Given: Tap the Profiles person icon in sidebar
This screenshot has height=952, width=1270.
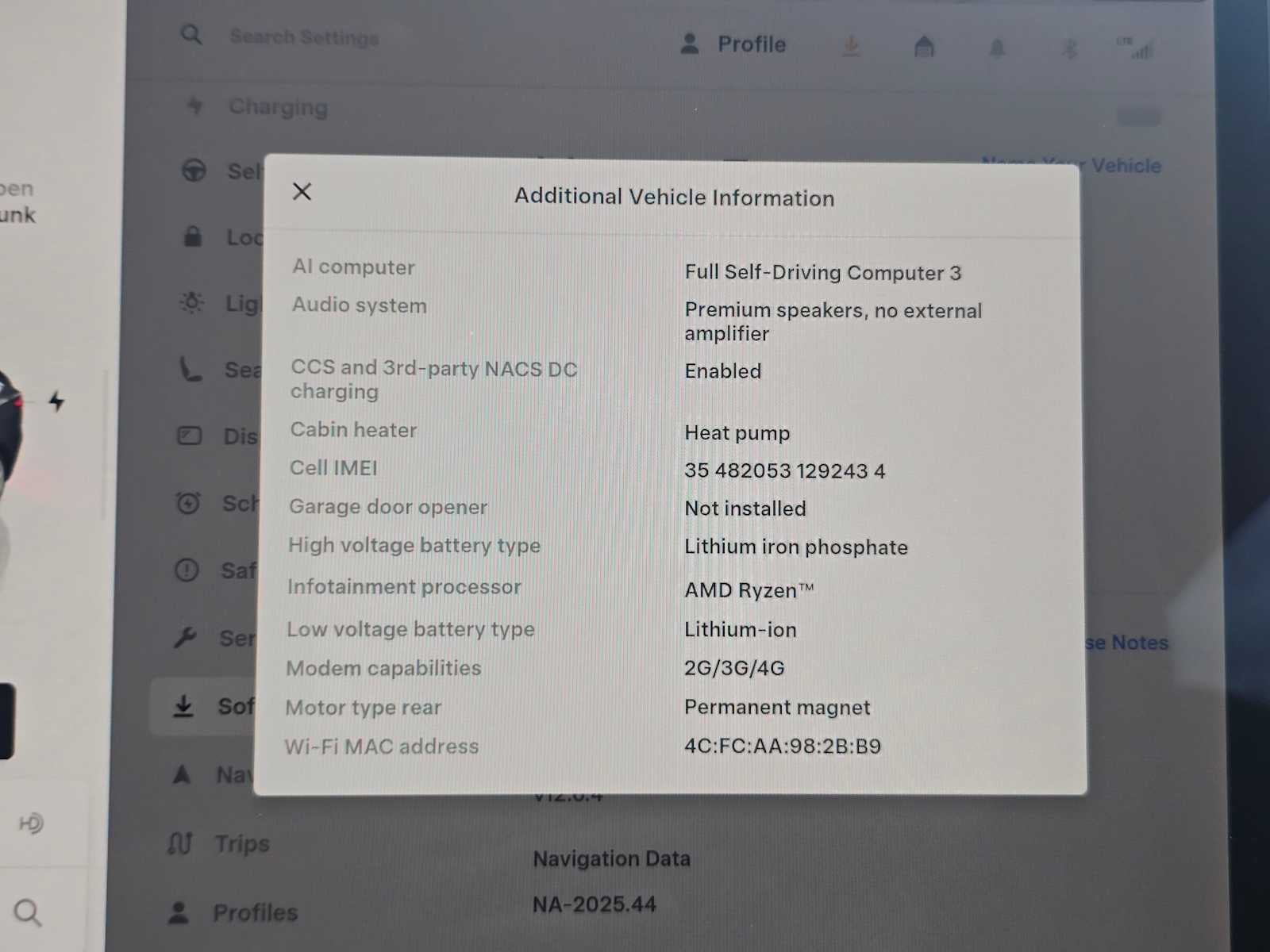Looking at the screenshot, I should pyautogui.click(x=179, y=912).
